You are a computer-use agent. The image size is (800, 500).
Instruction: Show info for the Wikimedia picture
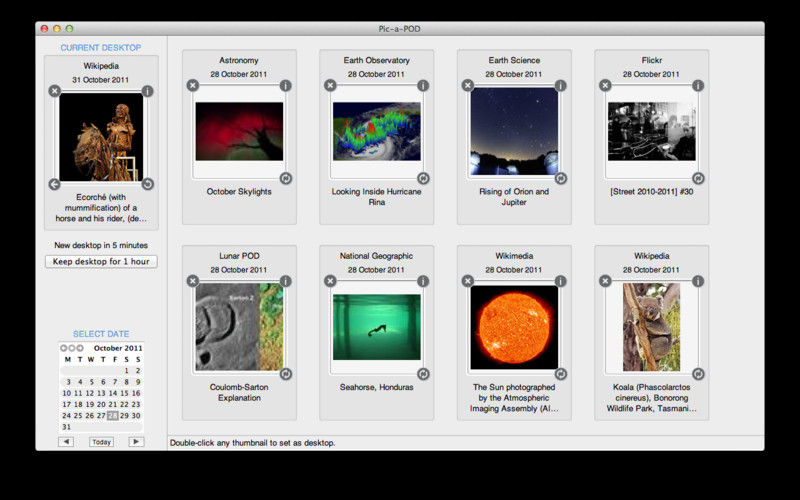560,281
